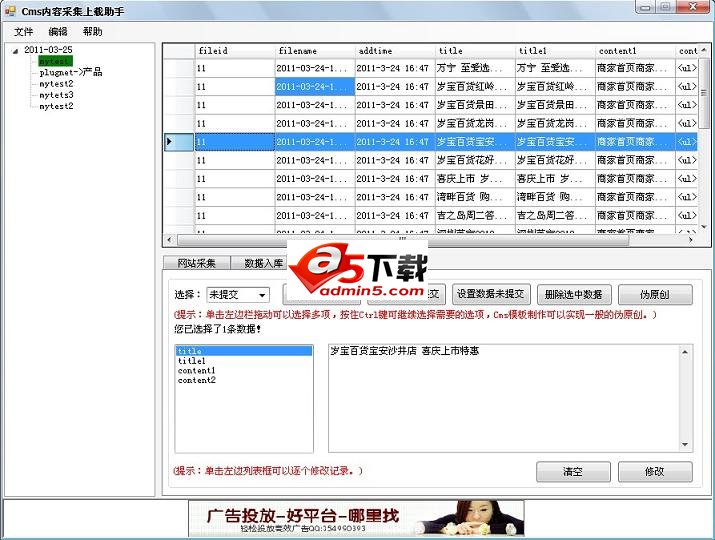Select title cell 湾畔百货 购...

point(475,197)
